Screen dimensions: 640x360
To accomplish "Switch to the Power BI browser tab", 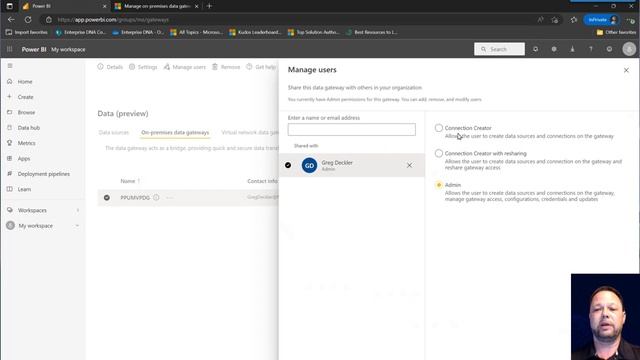I will [64, 6].
